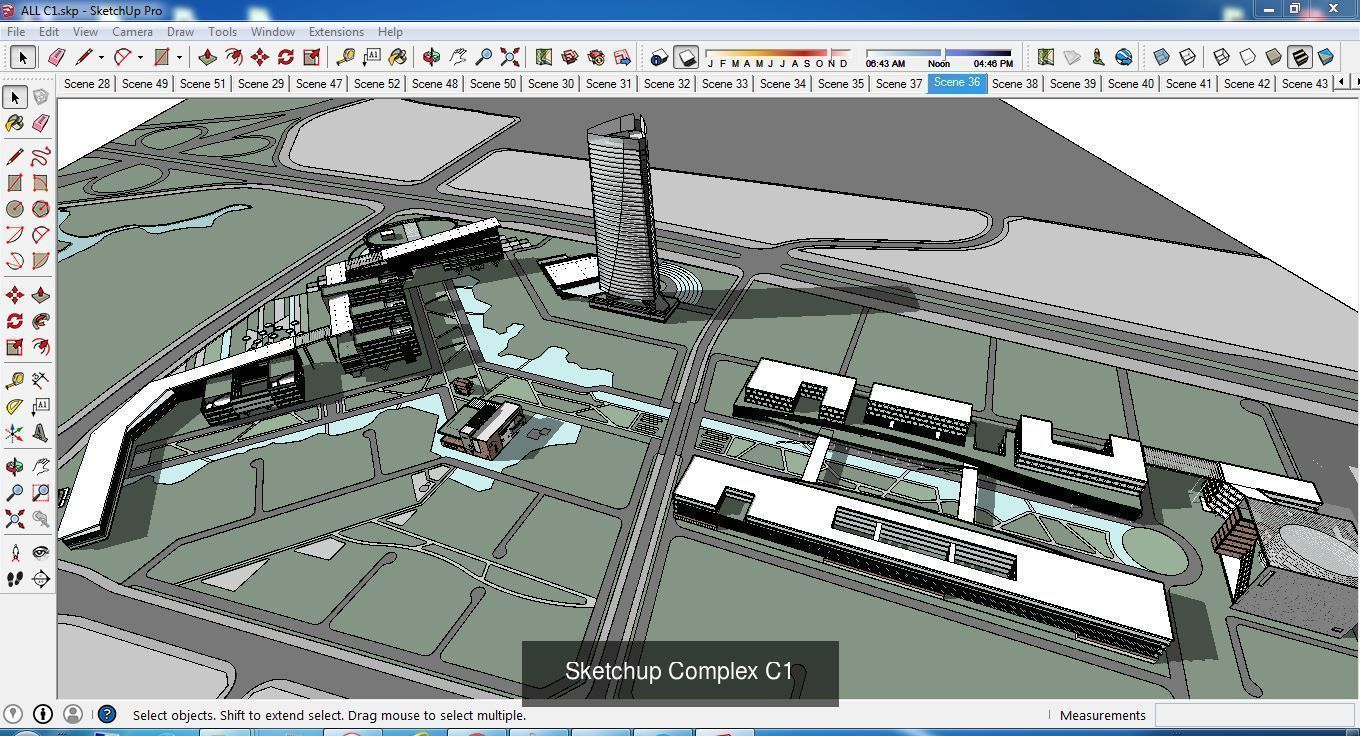Open the Camera menu
Viewport: 1360px width, 736px height.
click(132, 32)
